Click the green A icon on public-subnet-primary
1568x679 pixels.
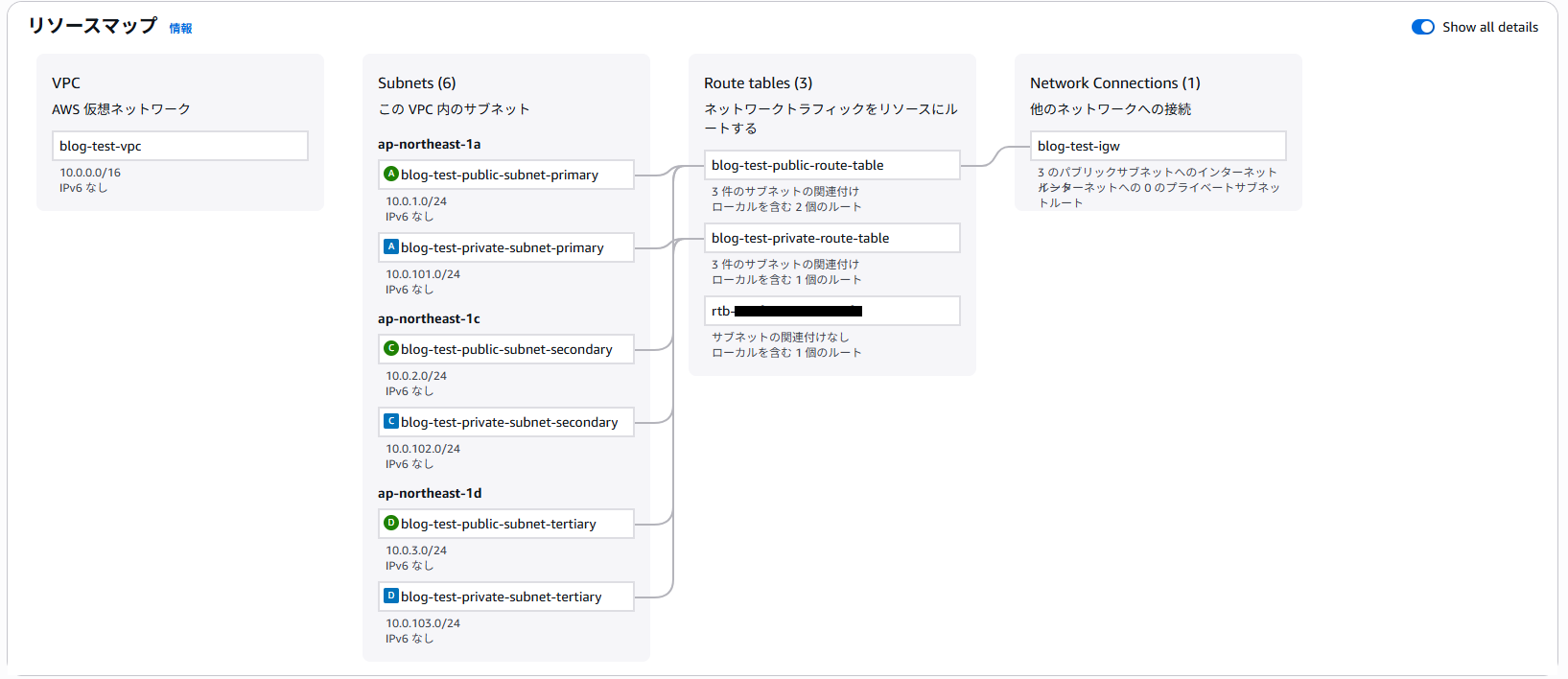point(391,175)
